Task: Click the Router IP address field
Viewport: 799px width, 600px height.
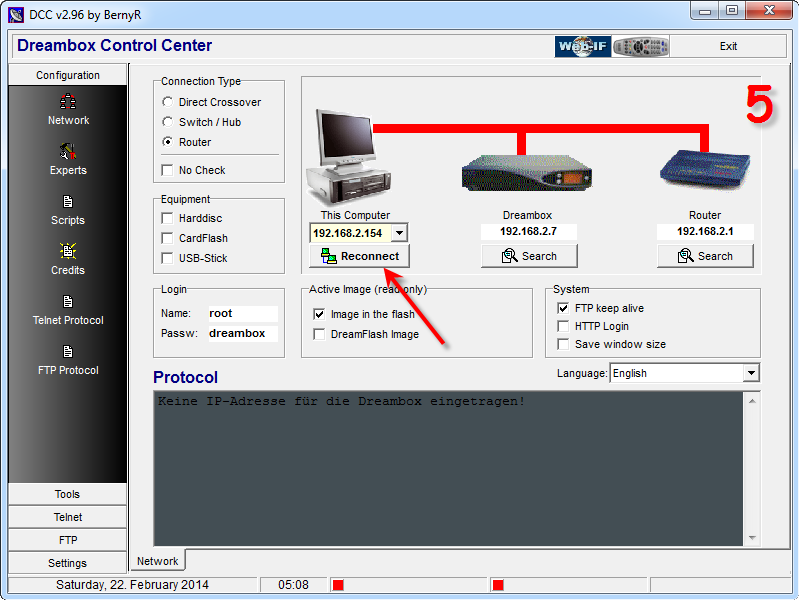Action: coord(705,231)
